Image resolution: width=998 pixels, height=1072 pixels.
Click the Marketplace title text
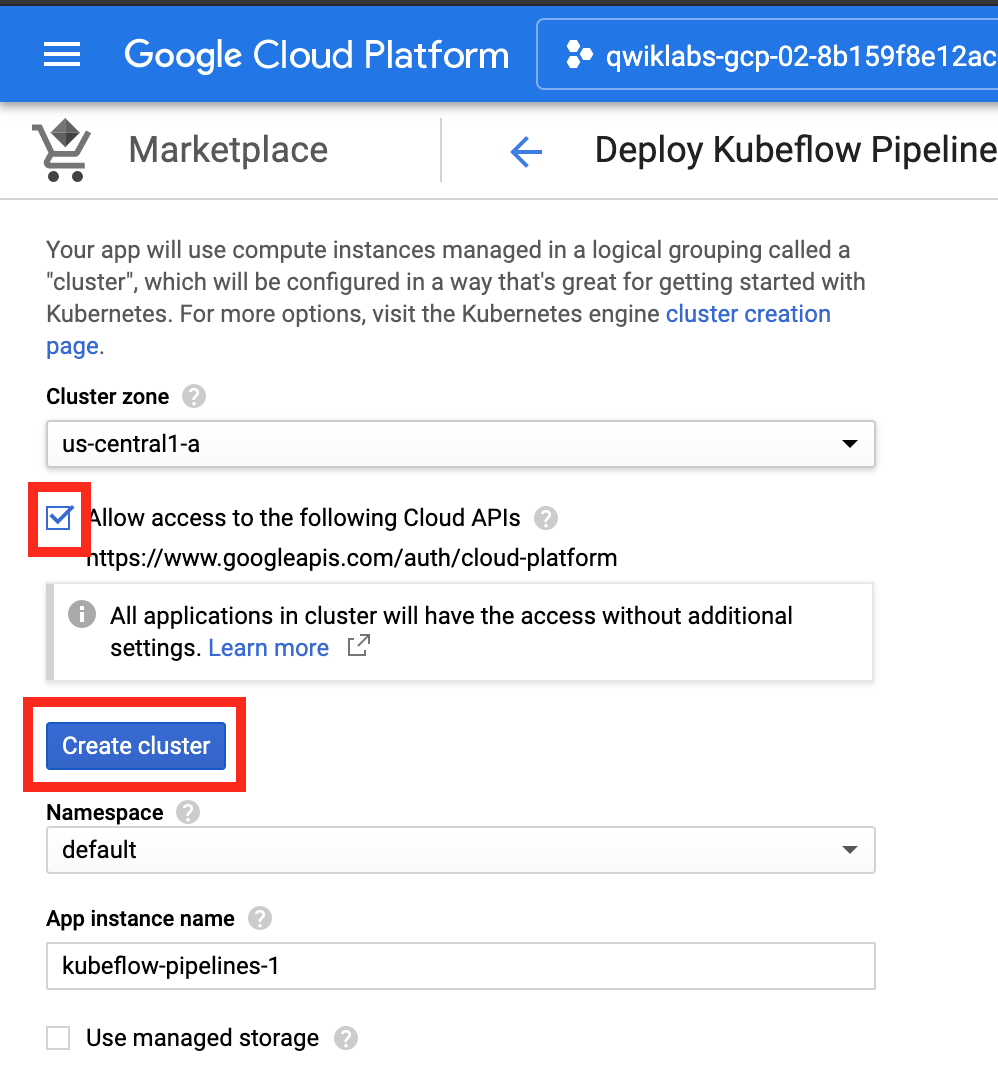click(x=228, y=150)
